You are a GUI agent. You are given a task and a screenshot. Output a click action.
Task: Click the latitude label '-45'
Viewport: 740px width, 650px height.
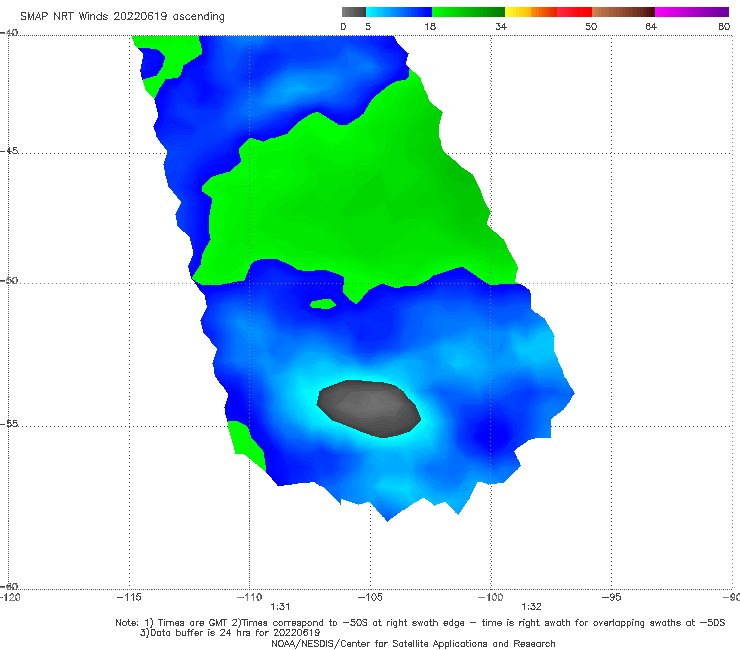point(9,151)
